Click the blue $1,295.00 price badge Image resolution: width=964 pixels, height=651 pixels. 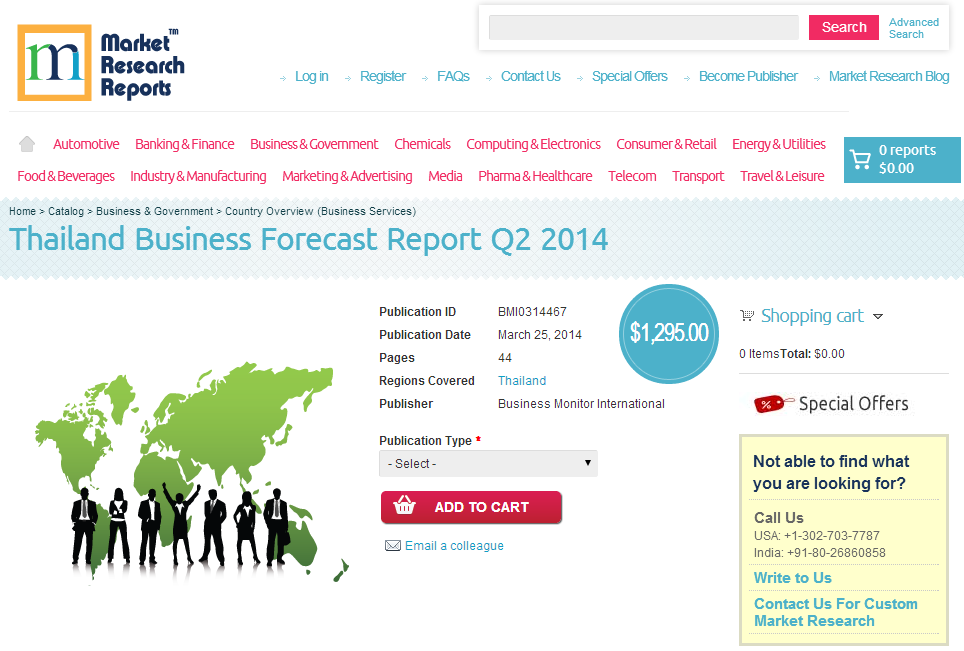[668, 333]
